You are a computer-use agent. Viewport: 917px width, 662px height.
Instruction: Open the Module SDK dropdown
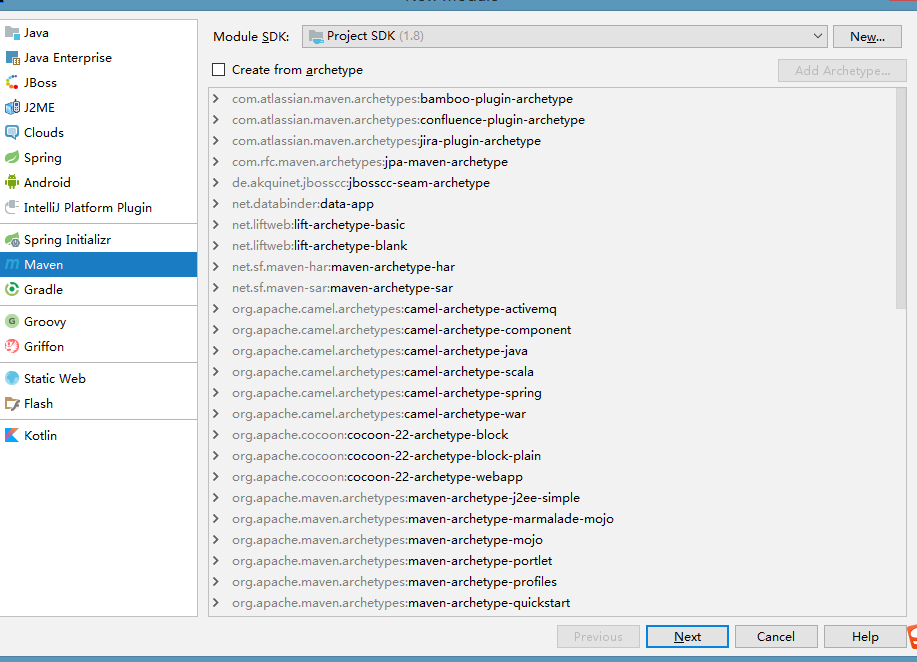click(x=564, y=36)
